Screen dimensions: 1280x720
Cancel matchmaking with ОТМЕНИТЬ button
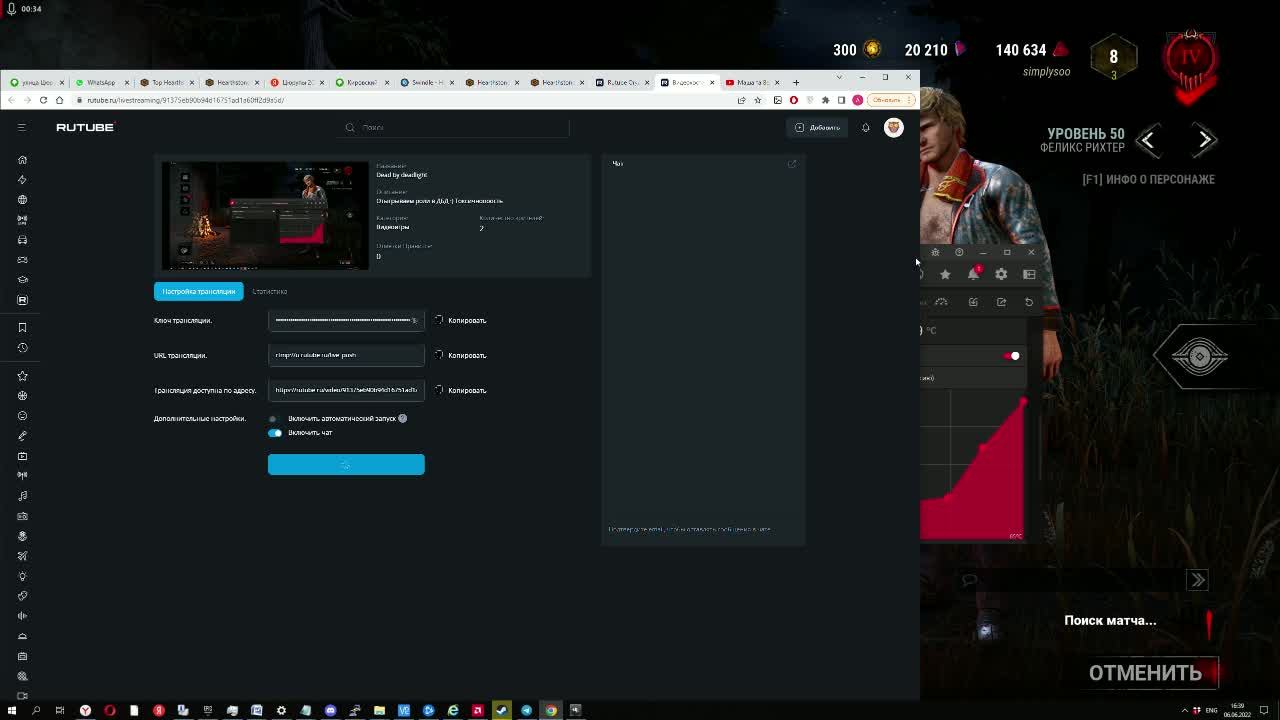1145,673
